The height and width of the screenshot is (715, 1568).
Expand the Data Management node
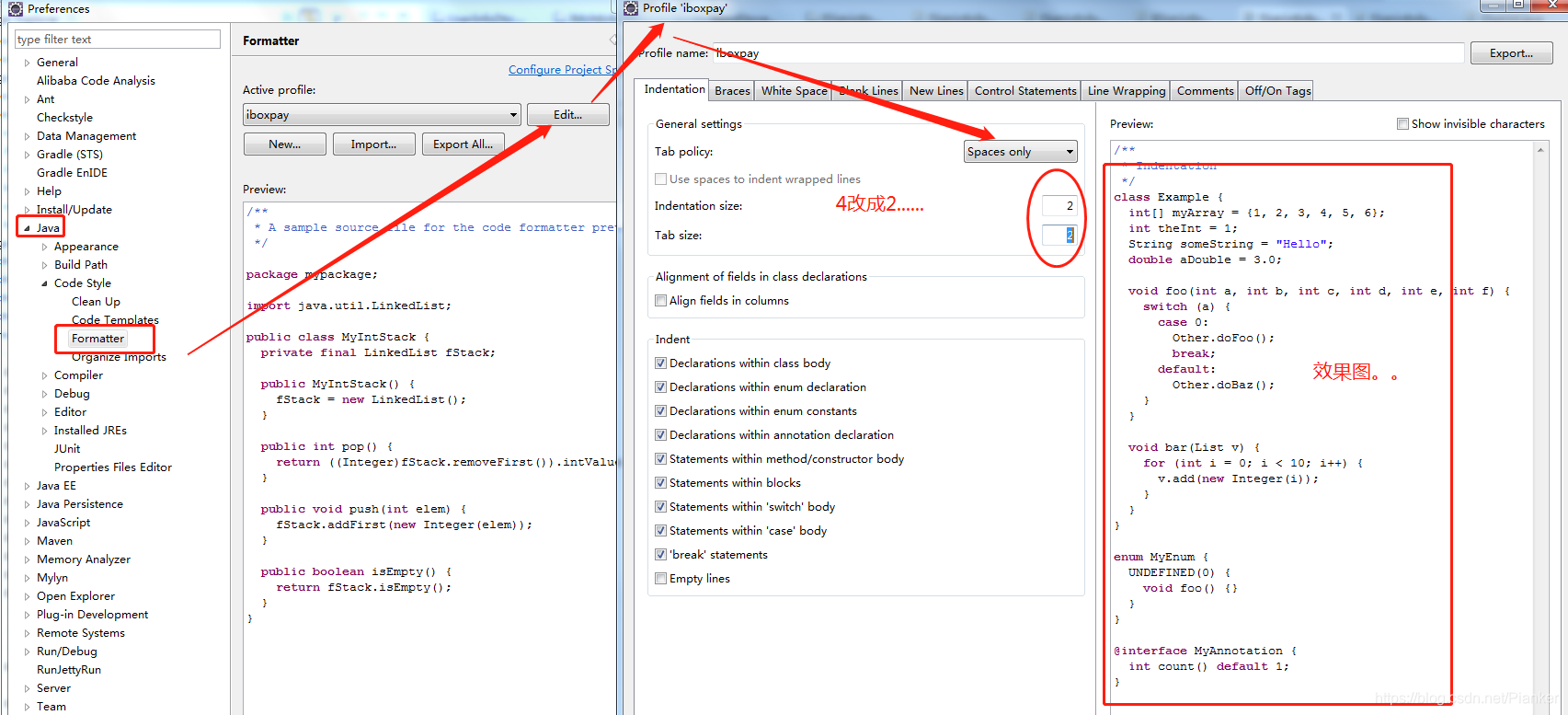[27, 136]
